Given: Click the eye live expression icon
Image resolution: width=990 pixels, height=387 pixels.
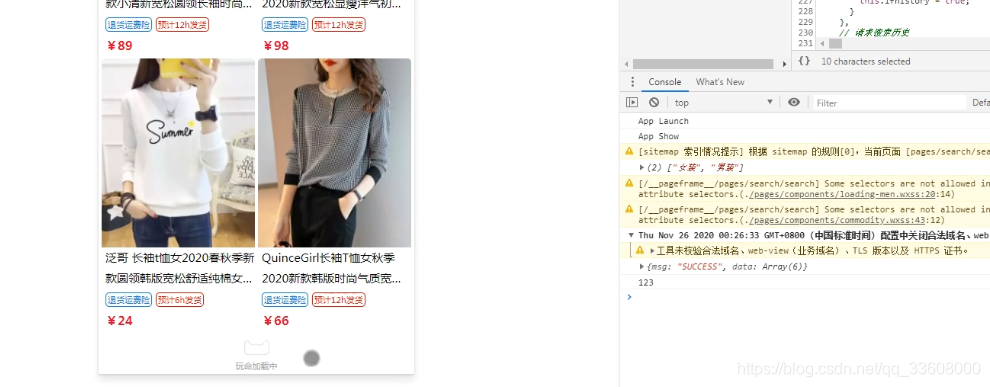Looking at the screenshot, I should click(794, 102).
